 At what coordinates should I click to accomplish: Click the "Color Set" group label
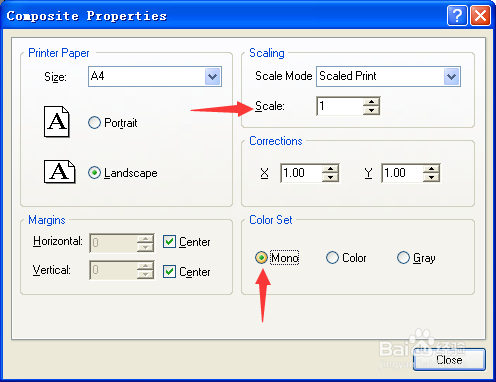[x=271, y=220]
